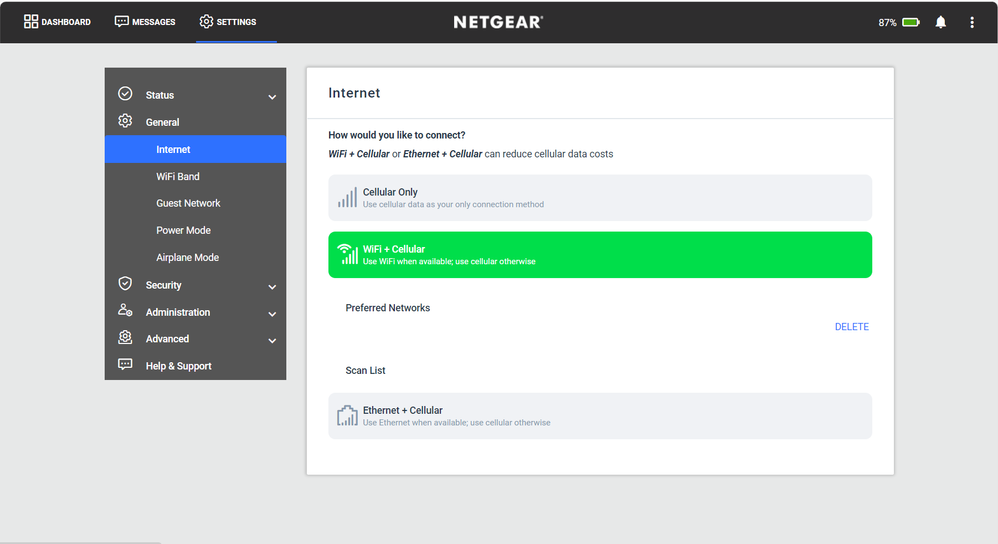Screen dimensions: 998x544
Task: Click the Administration user-gear icon
Action: (125, 311)
